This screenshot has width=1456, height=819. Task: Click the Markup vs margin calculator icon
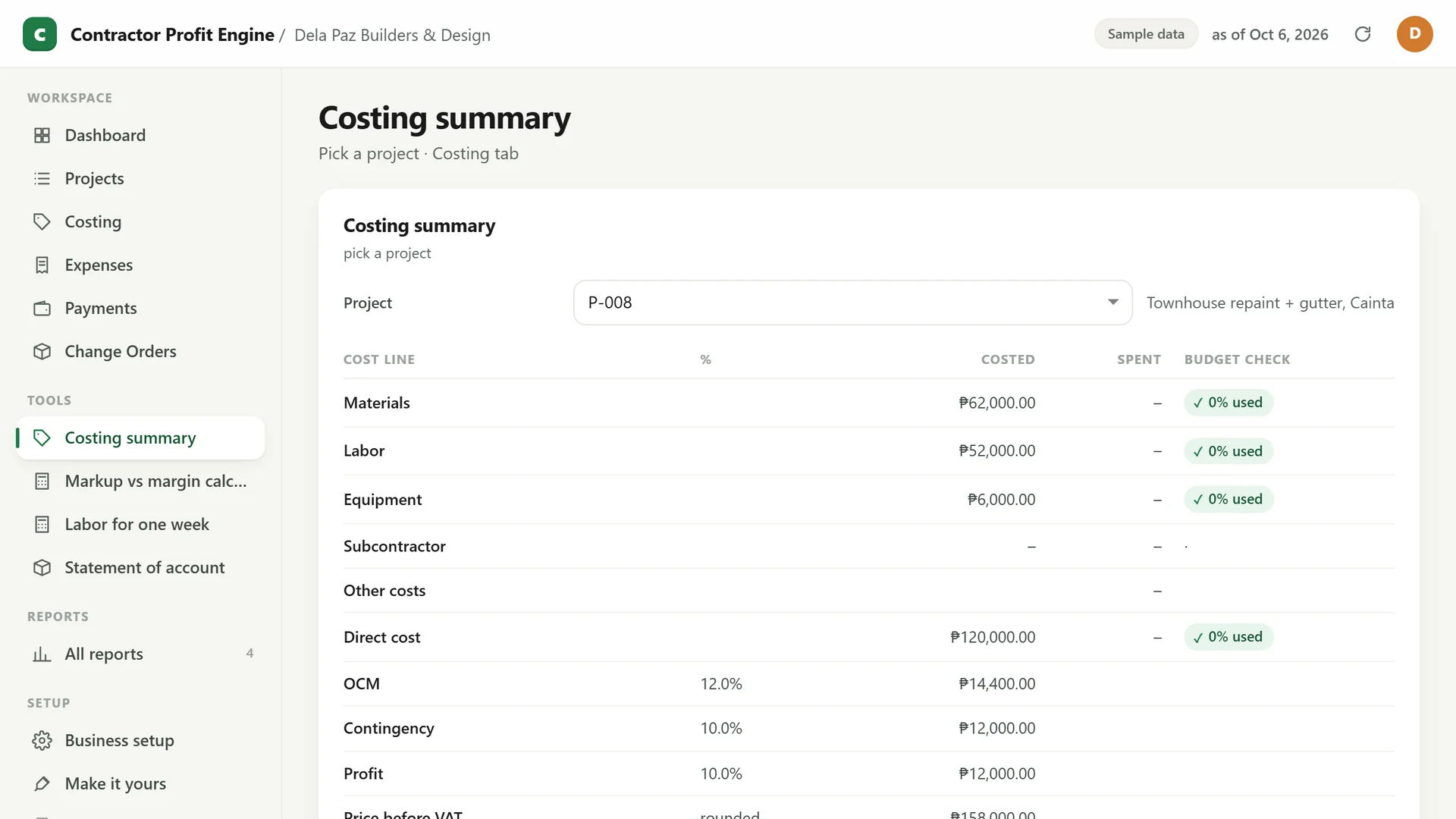42,481
